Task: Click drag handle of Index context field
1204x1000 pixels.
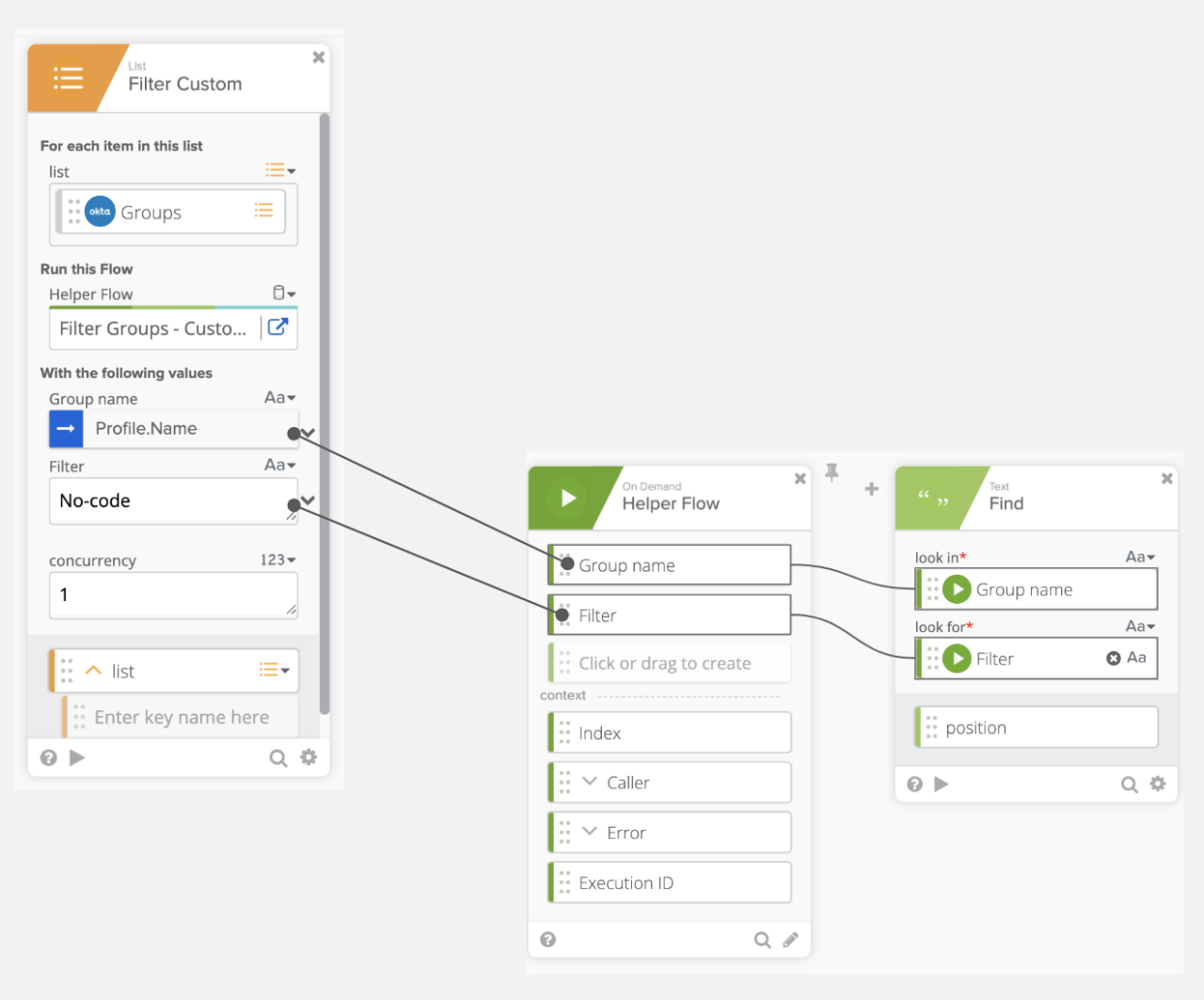Action: pos(564,733)
